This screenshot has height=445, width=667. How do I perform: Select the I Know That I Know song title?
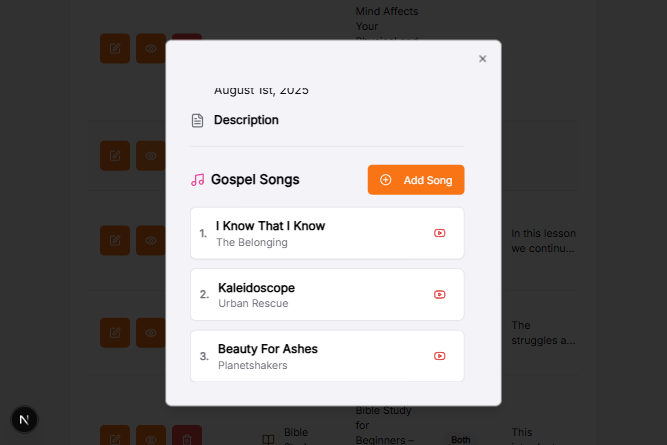[x=271, y=226]
